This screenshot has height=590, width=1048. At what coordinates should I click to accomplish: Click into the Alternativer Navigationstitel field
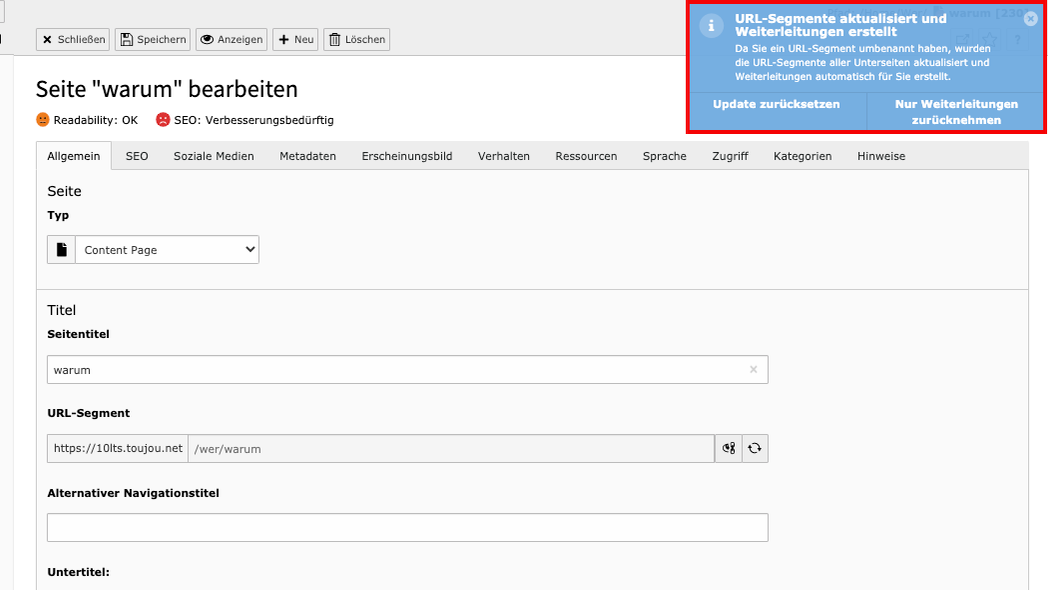[x=407, y=528]
